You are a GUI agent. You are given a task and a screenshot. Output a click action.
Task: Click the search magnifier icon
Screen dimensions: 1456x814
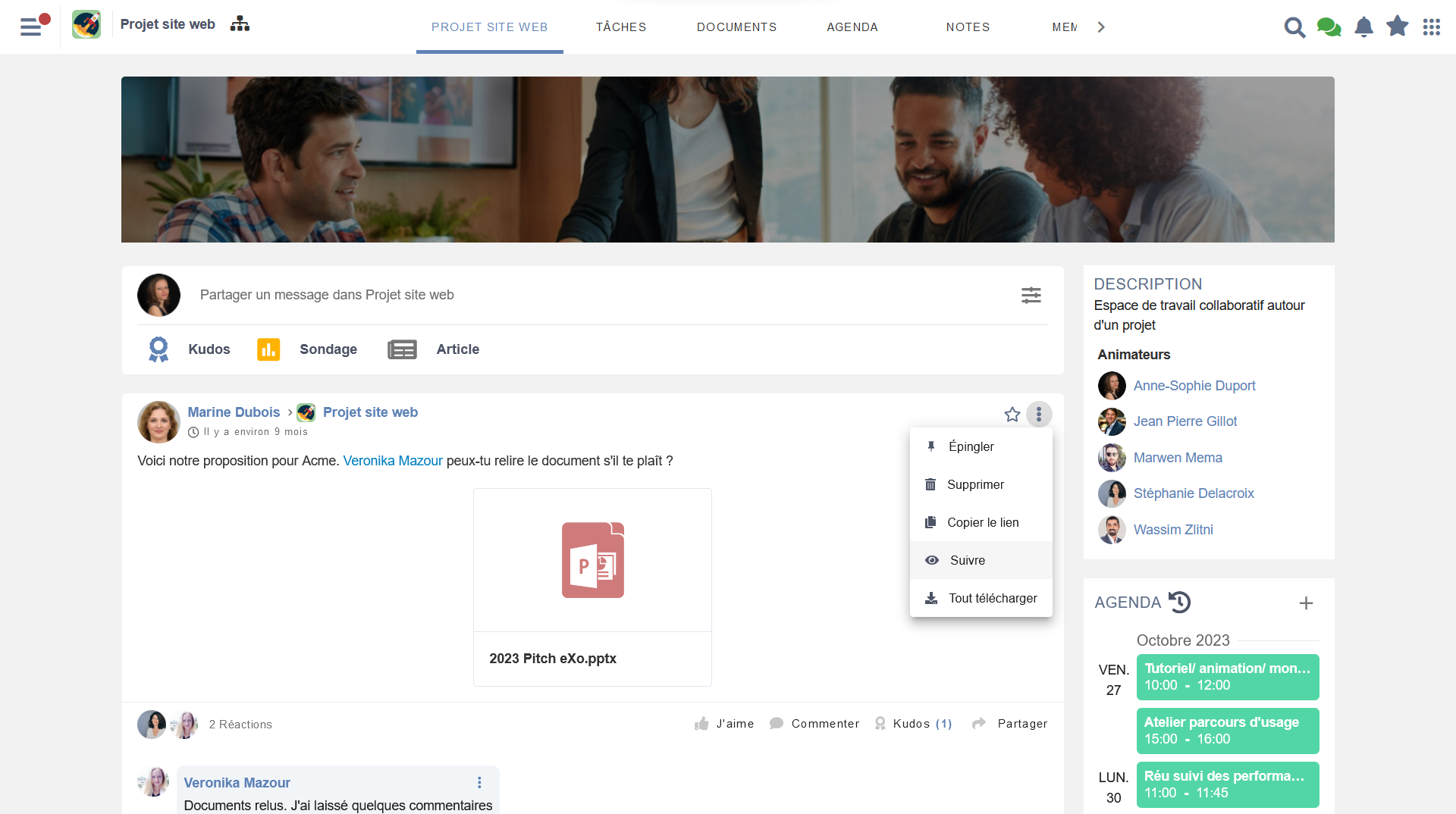tap(1294, 27)
